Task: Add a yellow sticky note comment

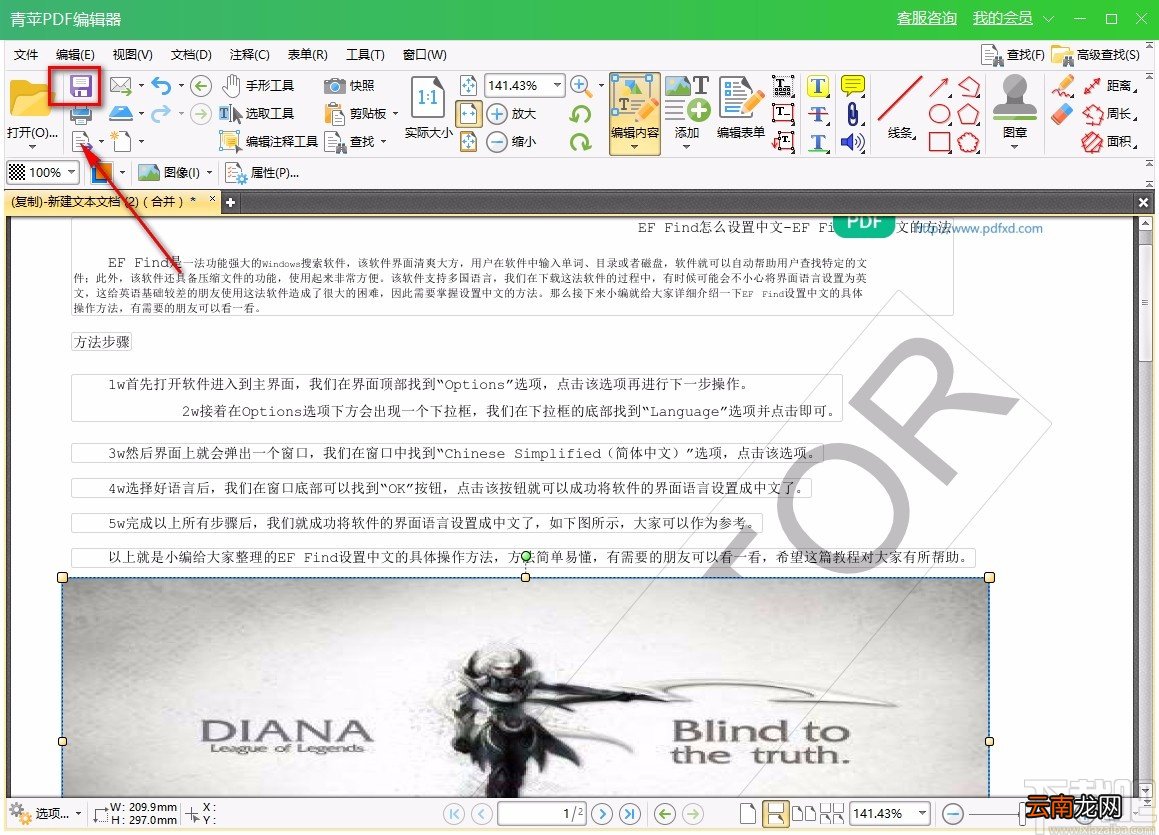Action: (853, 86)
